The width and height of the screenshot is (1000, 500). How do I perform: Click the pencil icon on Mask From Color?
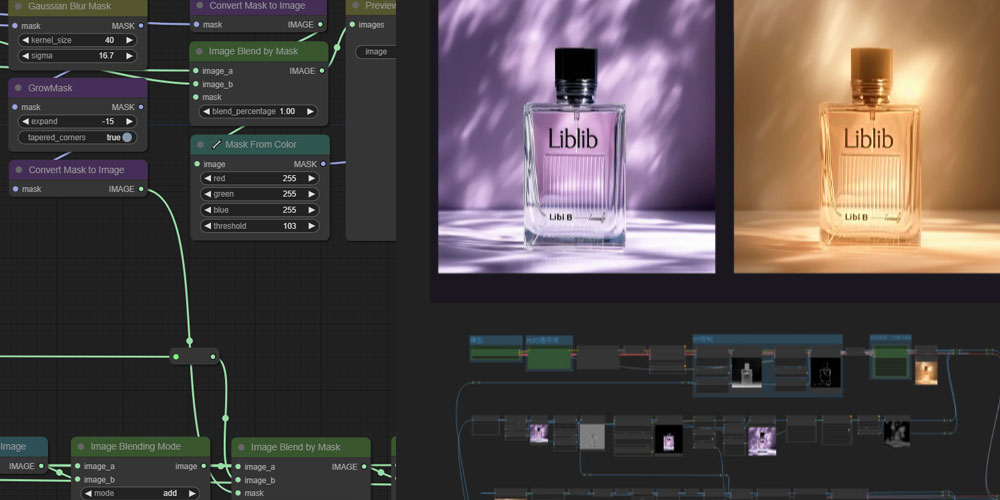[217, 144]
